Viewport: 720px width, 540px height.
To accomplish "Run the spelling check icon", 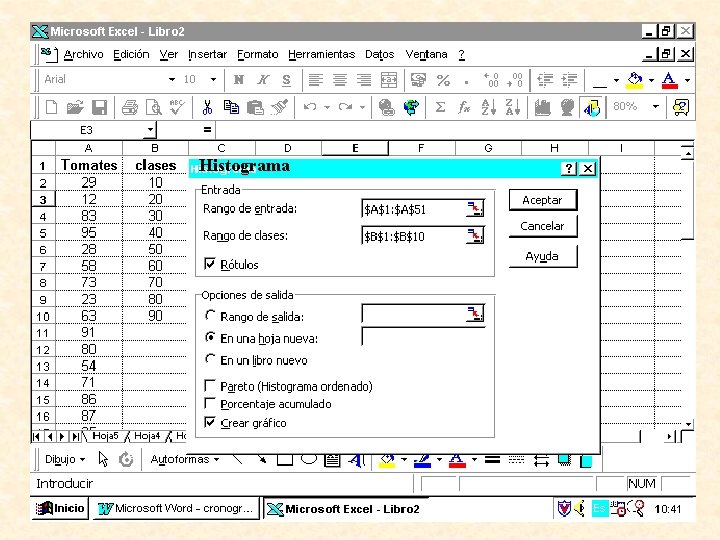I will tap(177, 107).
